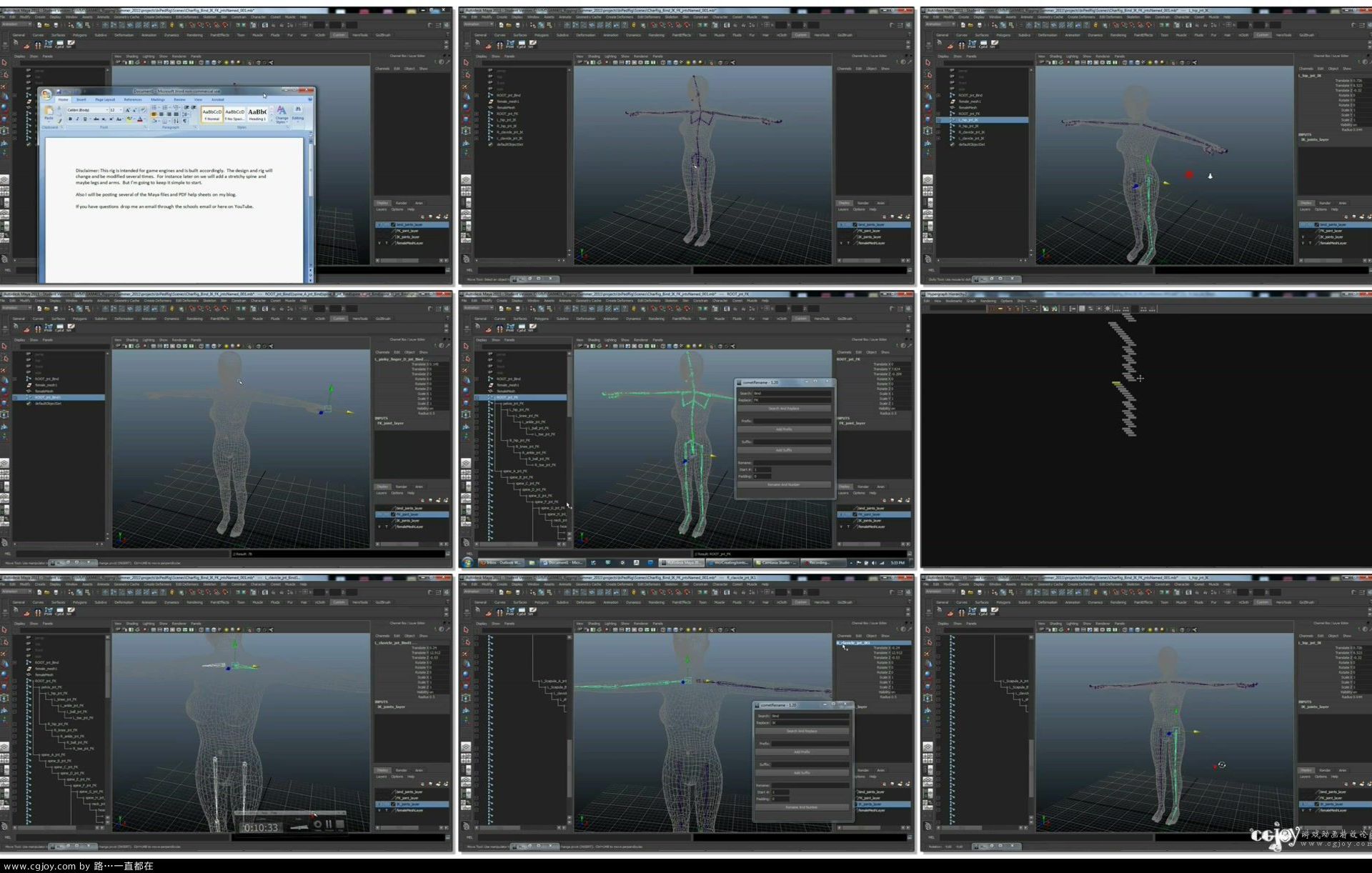This screenshot has width=1372, height=873.
Task: Toggle bend_joints_layer visibility in the top-right frame
Action: pyautogui.click(x=1303, y=225)
